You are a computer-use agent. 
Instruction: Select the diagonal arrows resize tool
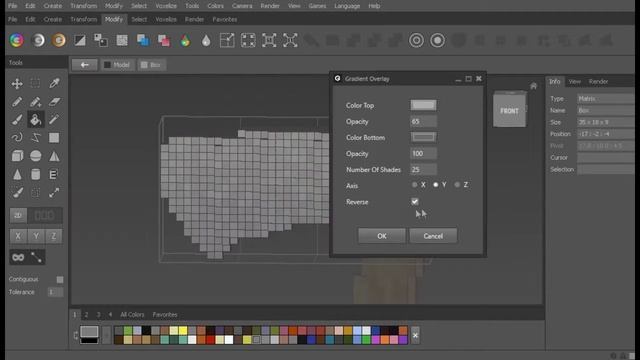tap(54, 193)
